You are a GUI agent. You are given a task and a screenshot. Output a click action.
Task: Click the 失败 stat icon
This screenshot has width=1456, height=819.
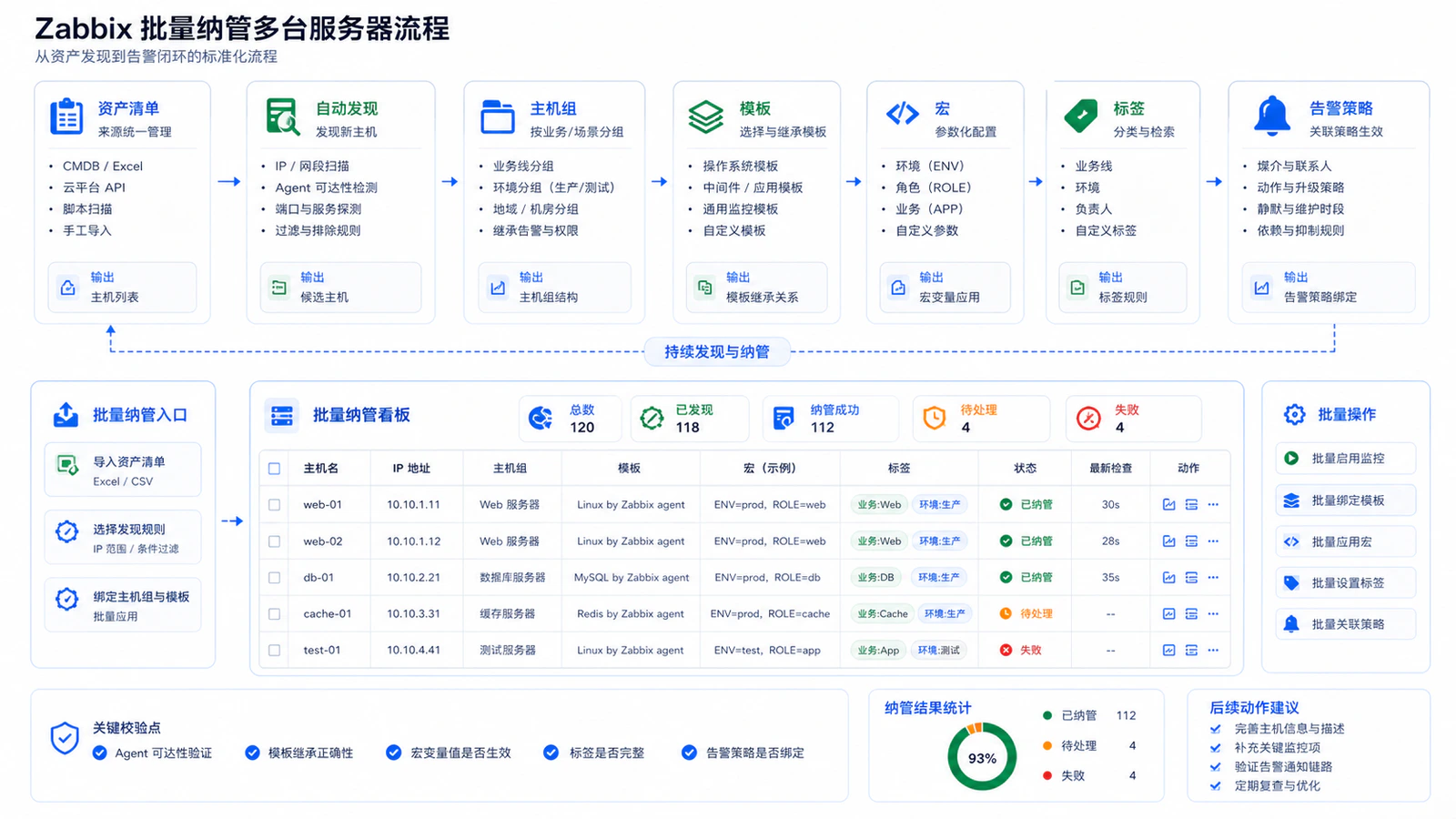click(1088, 418)
